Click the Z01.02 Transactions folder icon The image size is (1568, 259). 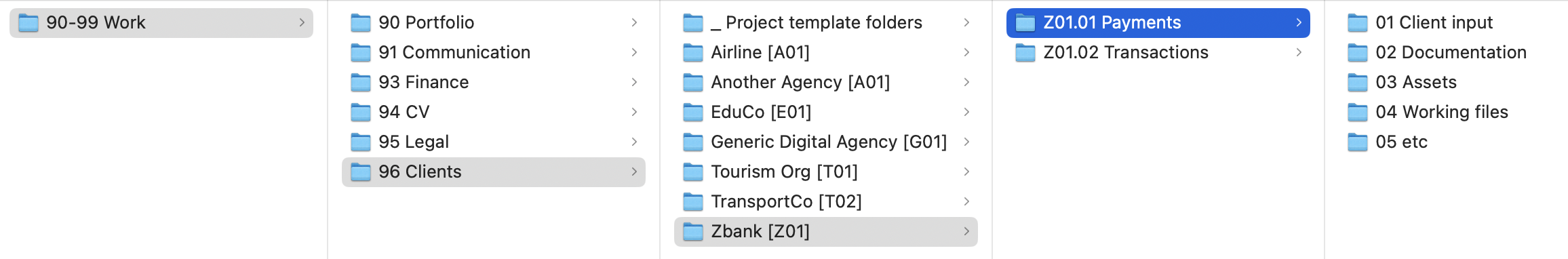[1025, 53]
